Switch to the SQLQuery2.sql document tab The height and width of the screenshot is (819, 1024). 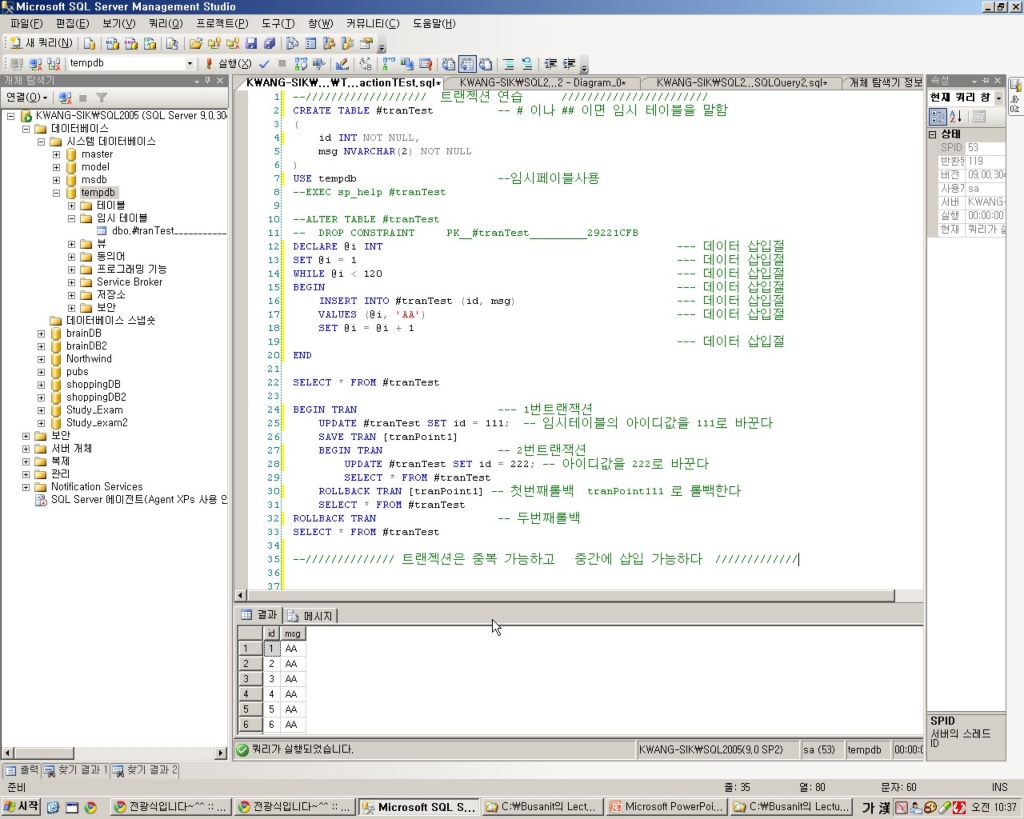tap(741, 83)
